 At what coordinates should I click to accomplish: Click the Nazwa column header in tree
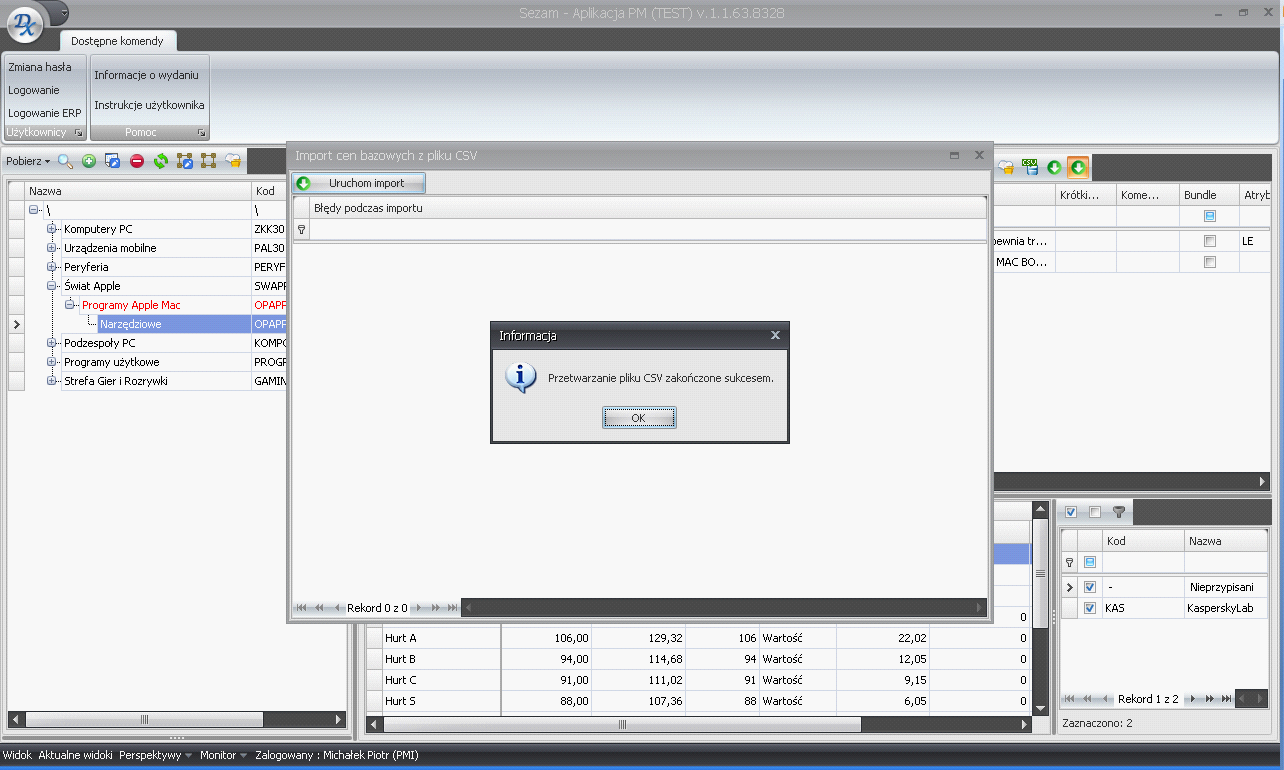[x=138, y=190]
